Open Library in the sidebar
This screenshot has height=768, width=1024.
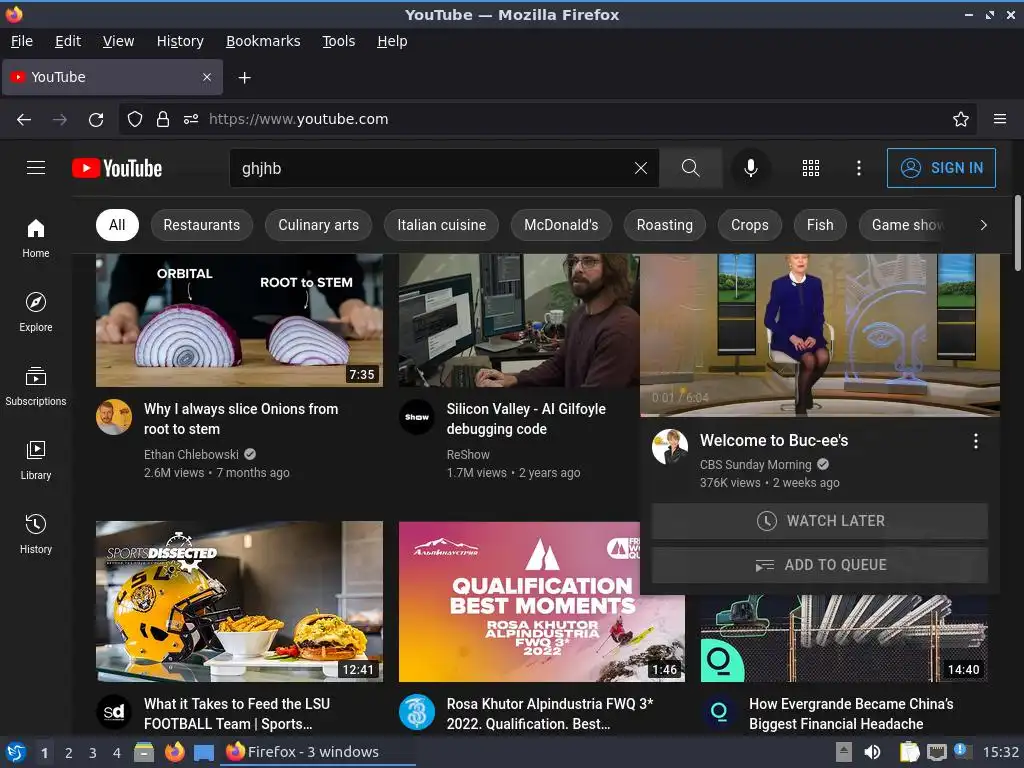pyautogui.click(x=36, y=460)
